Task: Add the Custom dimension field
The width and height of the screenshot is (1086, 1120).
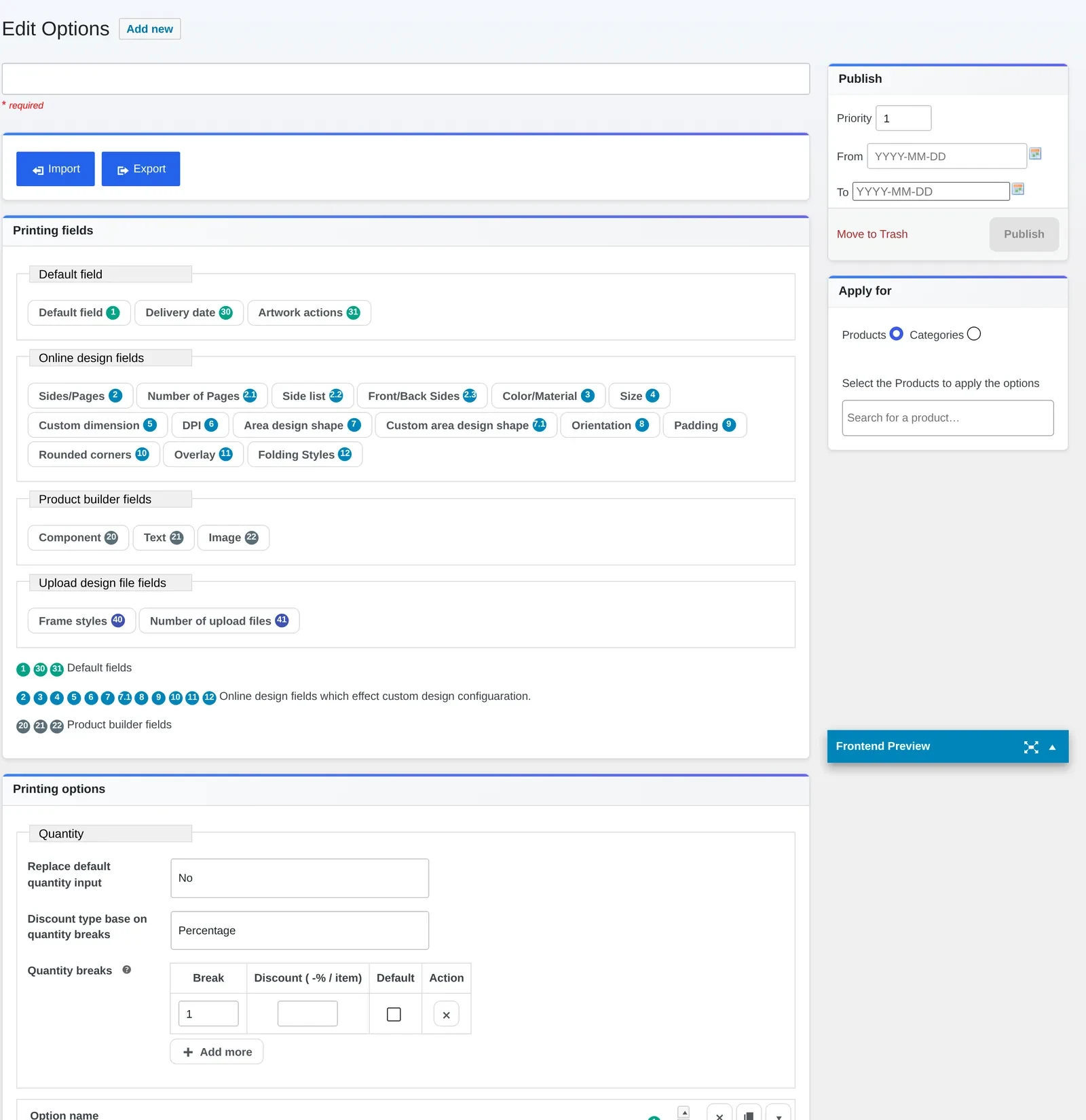Action: 98,426
